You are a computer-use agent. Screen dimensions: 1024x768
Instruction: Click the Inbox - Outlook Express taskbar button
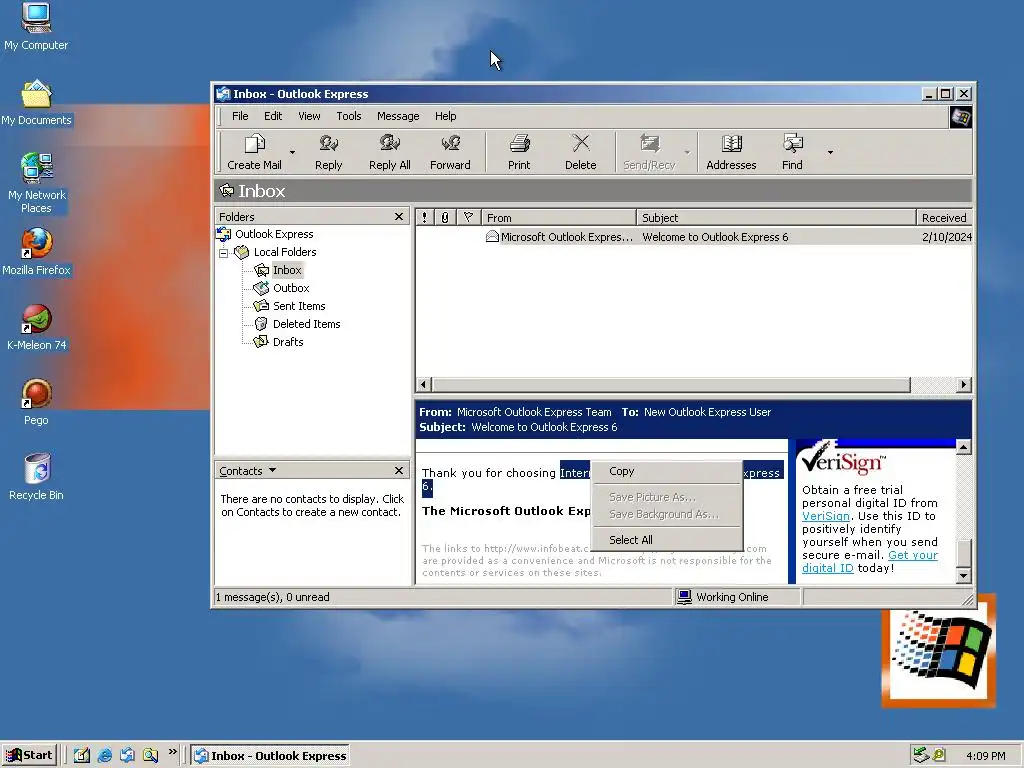click(270, 756)
